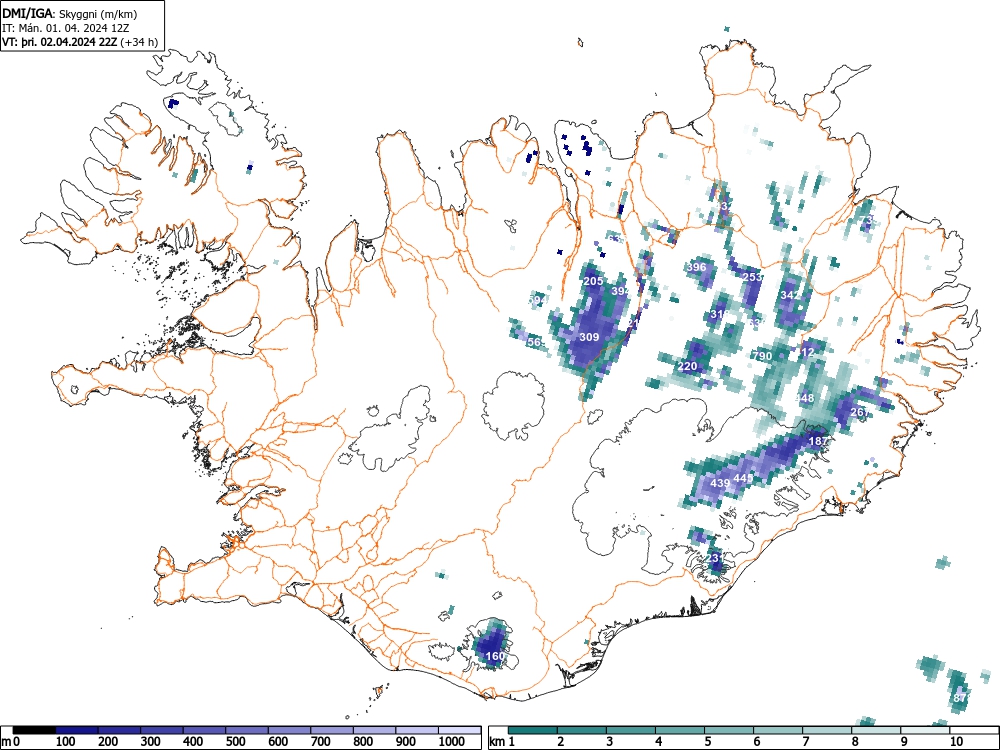Click the map value label 87 offshore

(x=960, y=698)
